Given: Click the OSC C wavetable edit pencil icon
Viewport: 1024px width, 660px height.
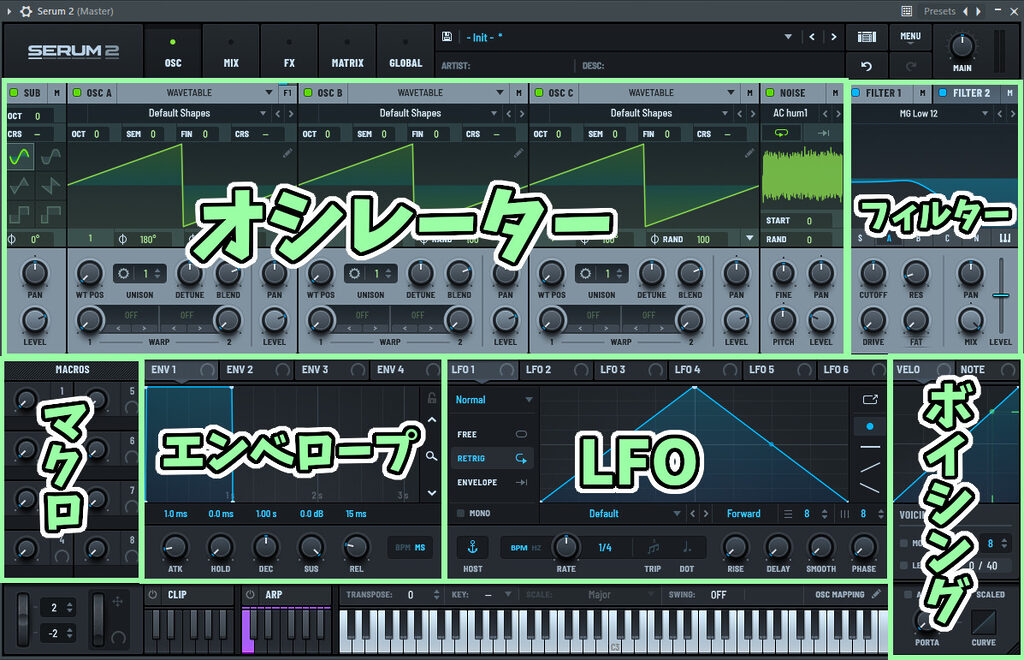Looking at the screenshot, I should [x=750, y=153].
